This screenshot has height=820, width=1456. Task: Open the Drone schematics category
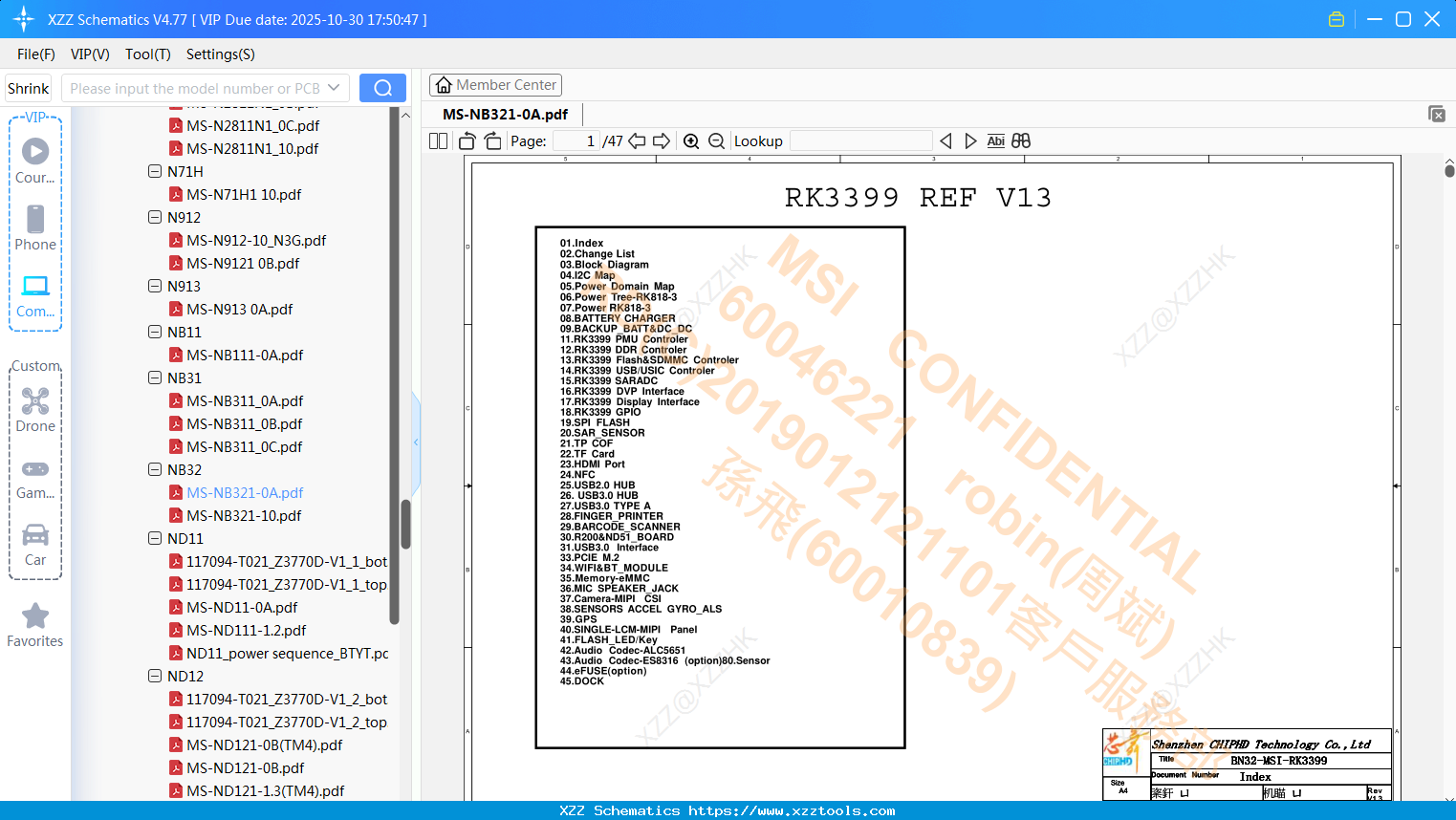[35, 409]
